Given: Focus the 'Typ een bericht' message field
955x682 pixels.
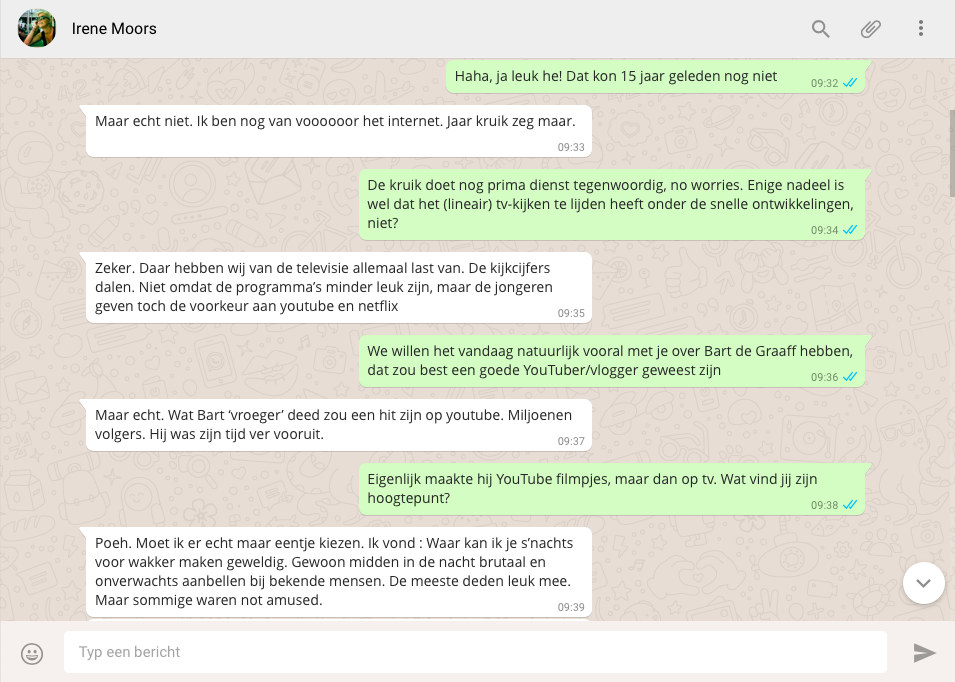Looking at the screenshot, I should coord(475,652).
